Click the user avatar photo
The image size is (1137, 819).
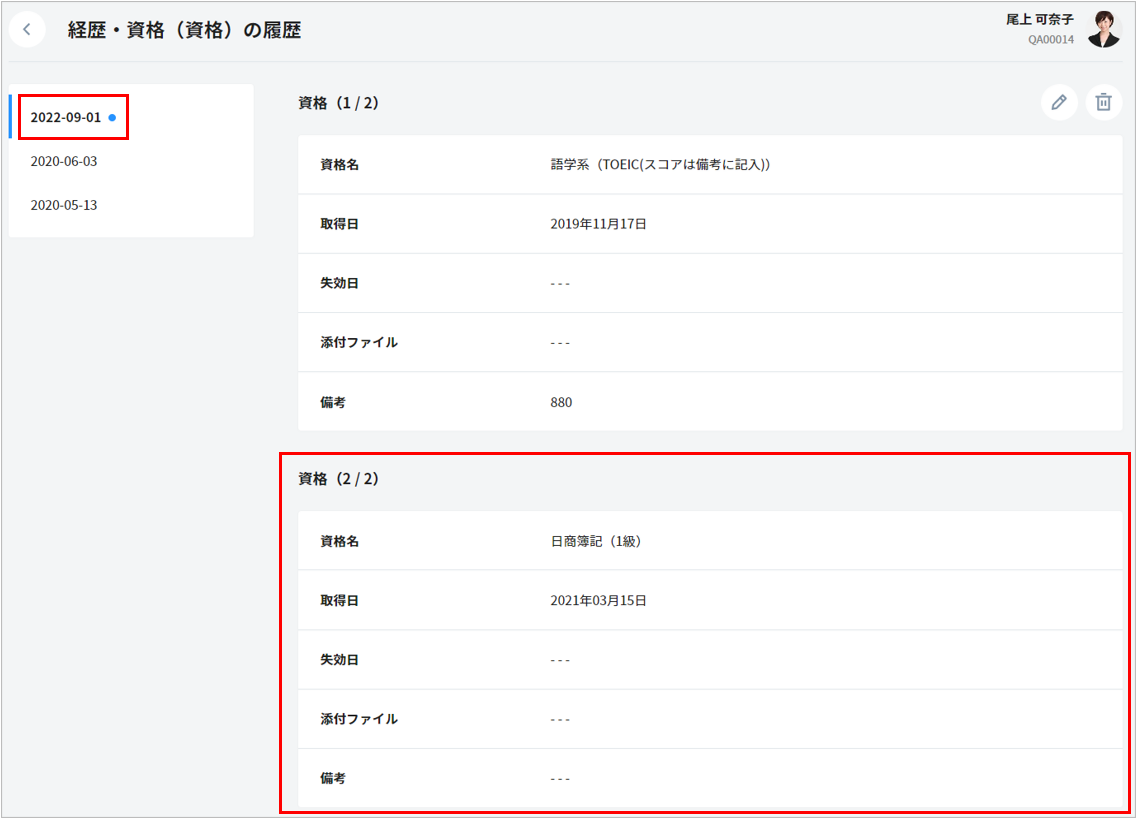pos(1104,30)
